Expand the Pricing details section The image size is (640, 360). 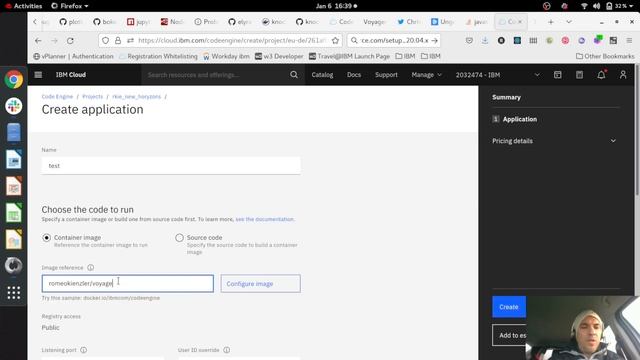554,141
